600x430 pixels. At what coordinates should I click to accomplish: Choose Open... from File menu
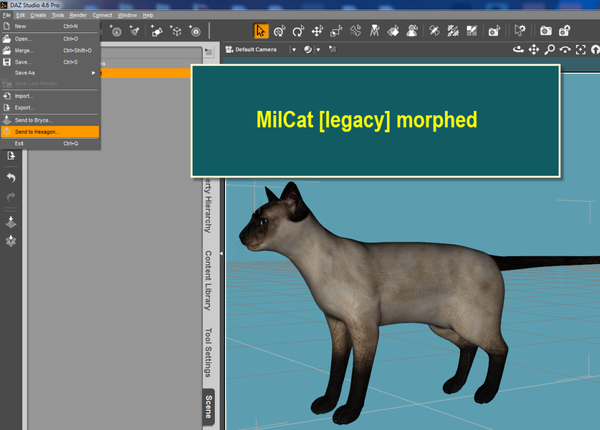(x=50, y=39)
